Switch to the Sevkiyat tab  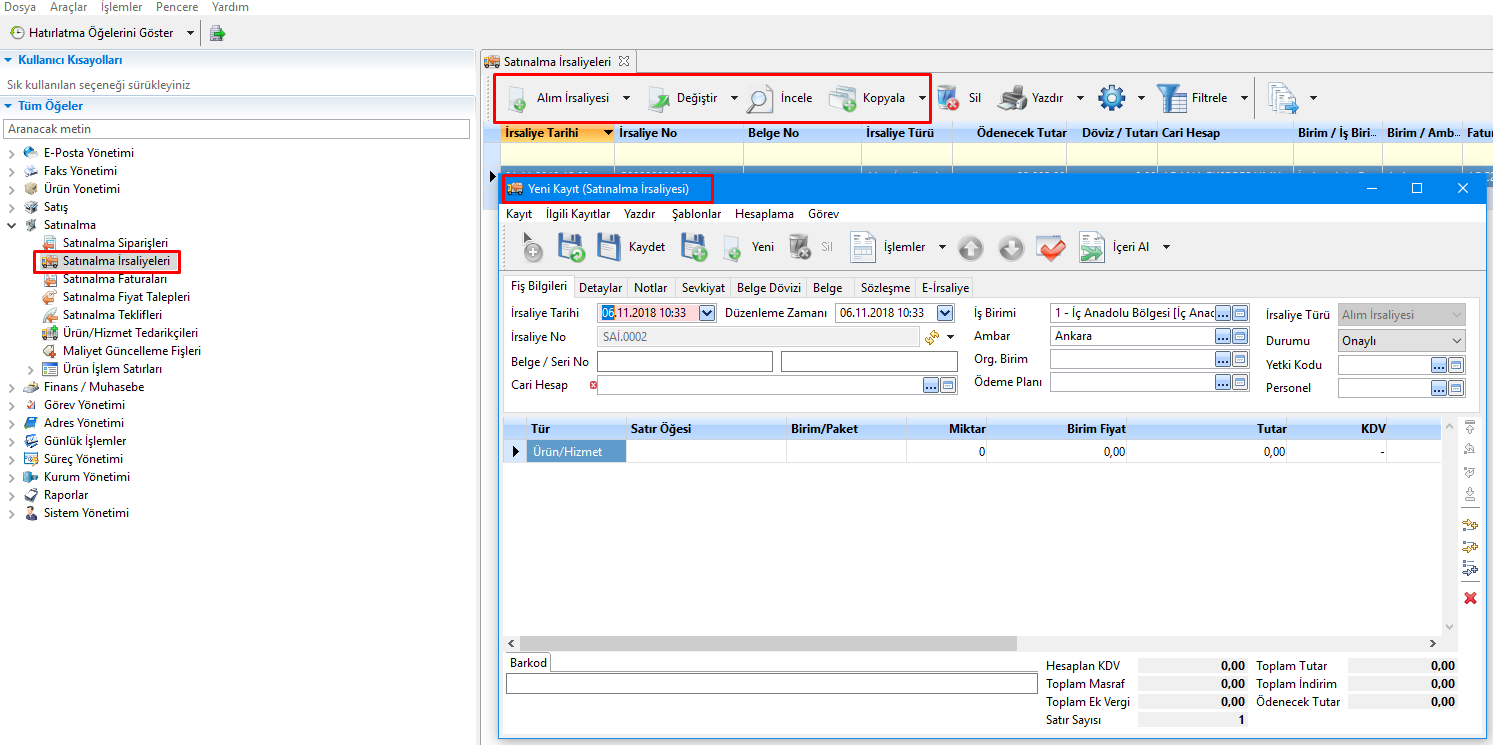pos(703,287)
